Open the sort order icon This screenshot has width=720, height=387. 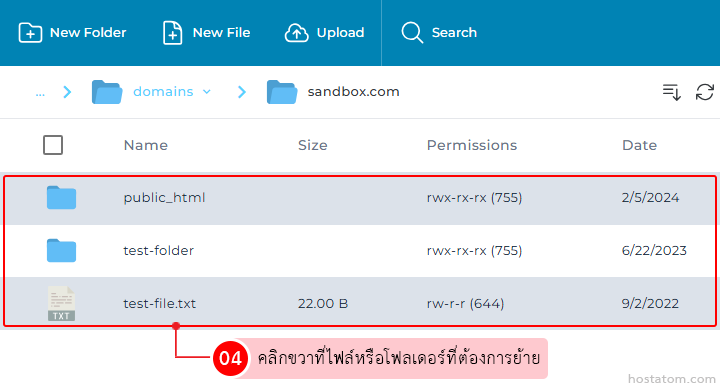tap(671, 92)
